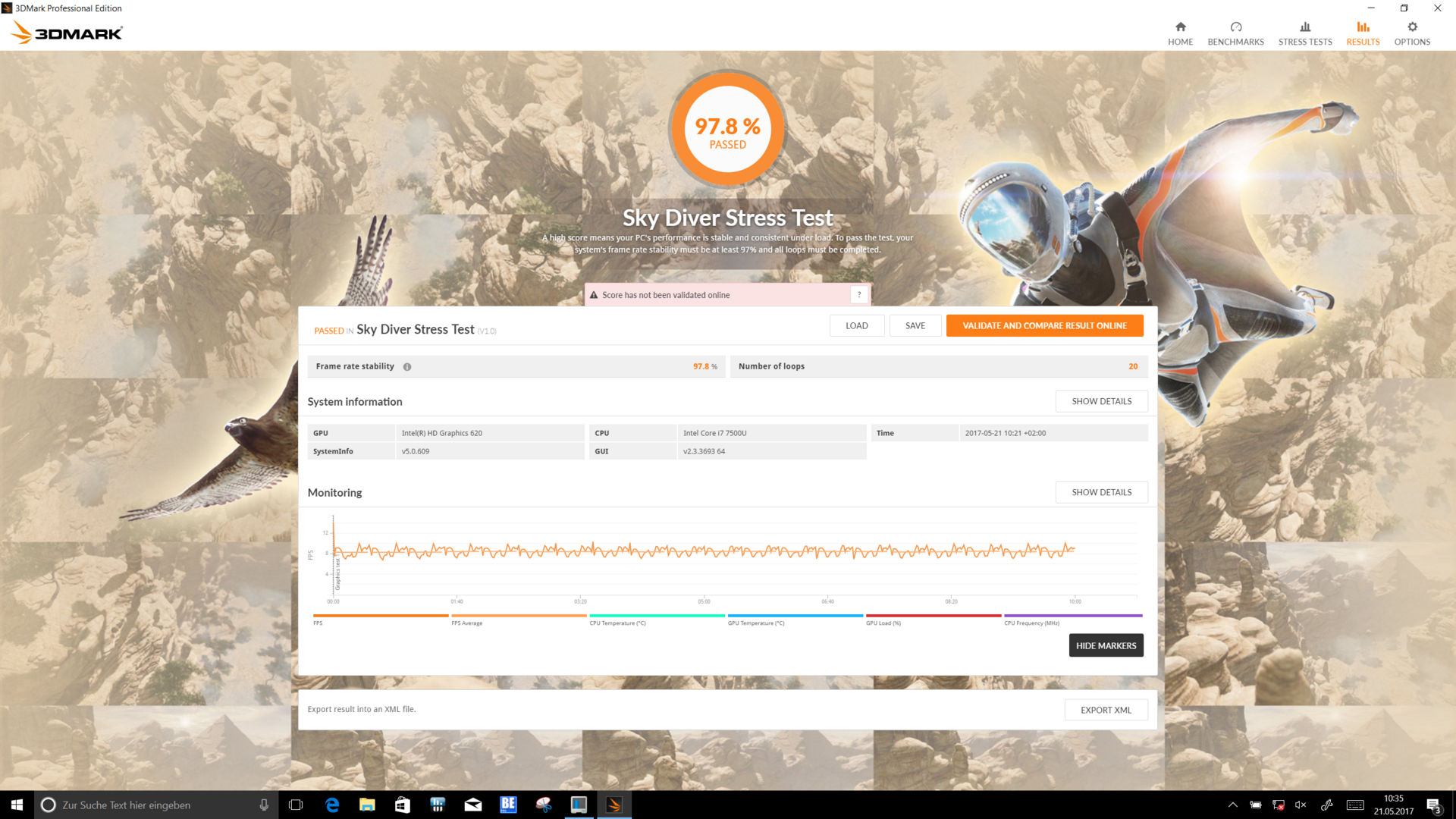Show details for Monitoring
Viewport: 1456px width, 819px height.
(x=1101, y=492)
